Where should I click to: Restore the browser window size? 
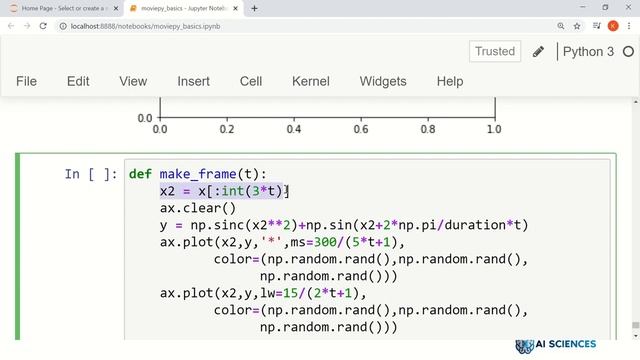[605, 7]
